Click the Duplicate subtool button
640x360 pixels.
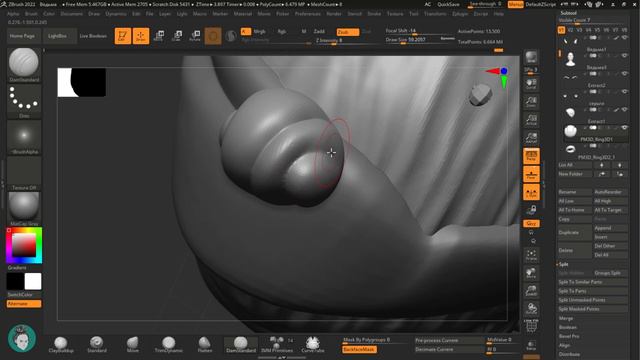575,232
